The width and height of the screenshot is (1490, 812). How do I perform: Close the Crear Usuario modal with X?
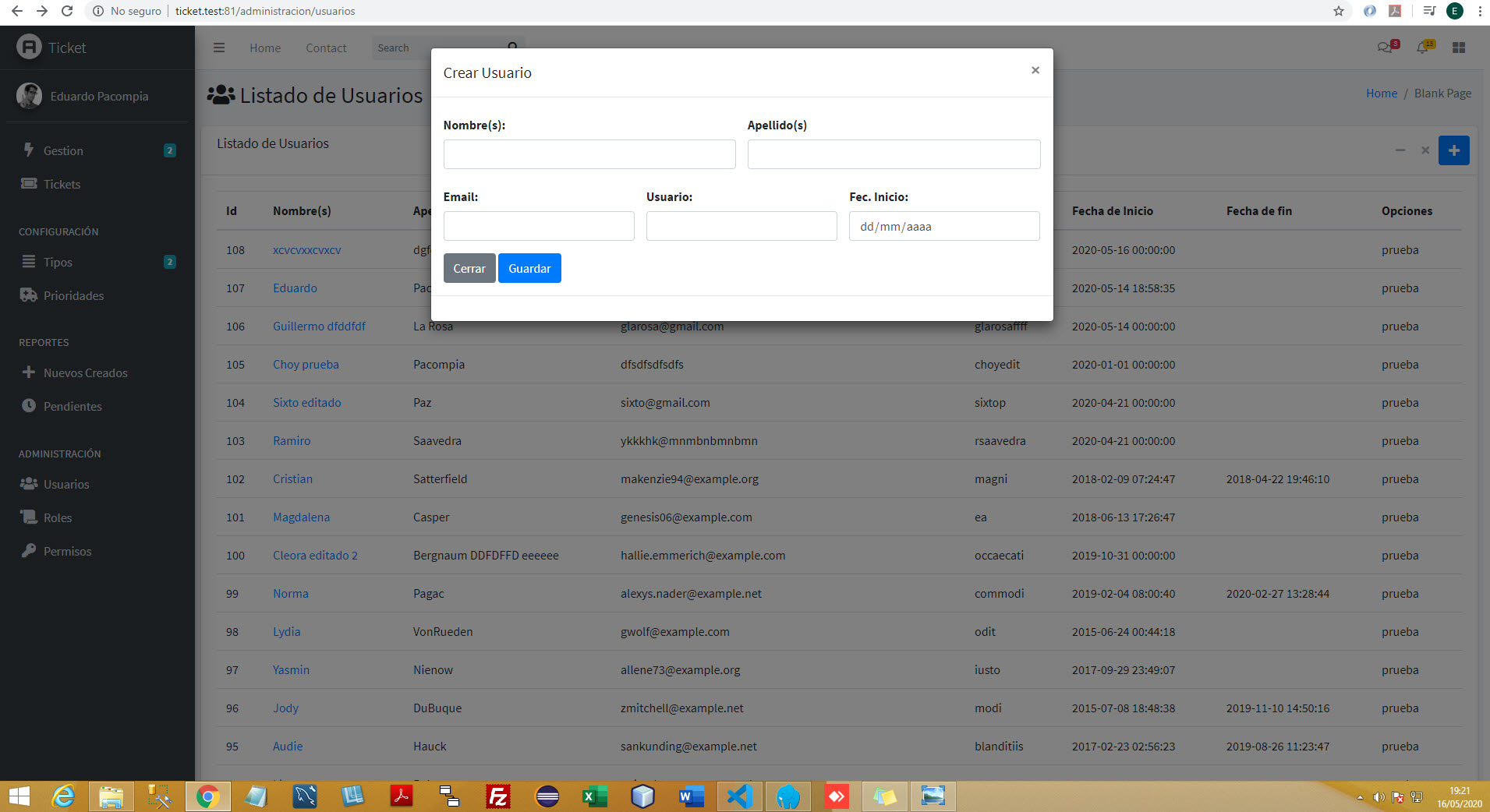pos(1035,70)
